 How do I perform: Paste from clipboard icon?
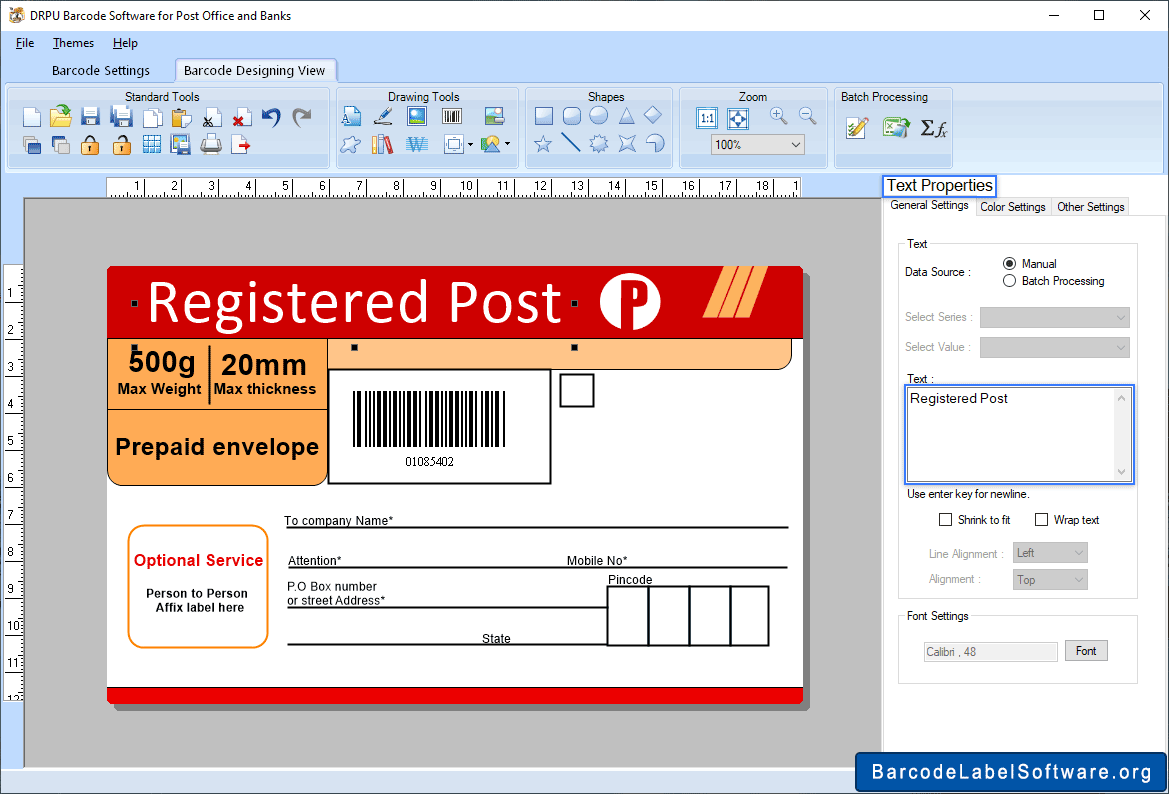point(181,118)
